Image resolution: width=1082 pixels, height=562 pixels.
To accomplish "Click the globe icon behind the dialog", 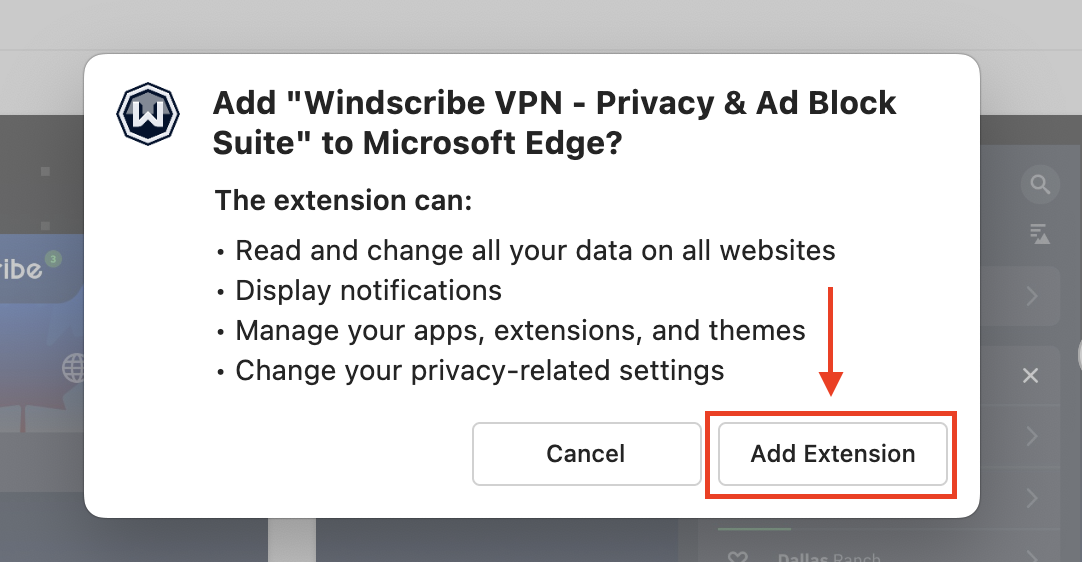I will (x=74, y=369).
